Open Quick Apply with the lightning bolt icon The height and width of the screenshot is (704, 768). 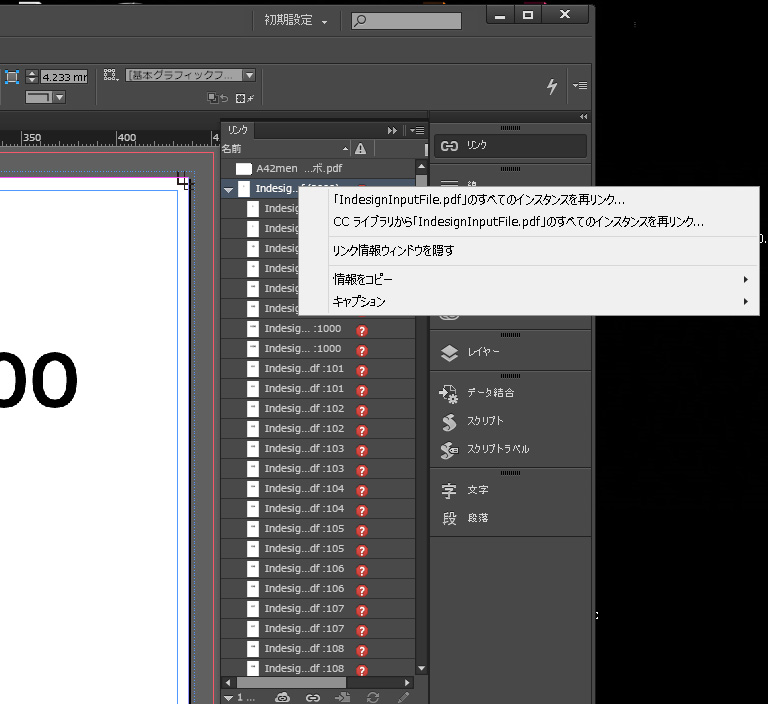pos(552,86)
